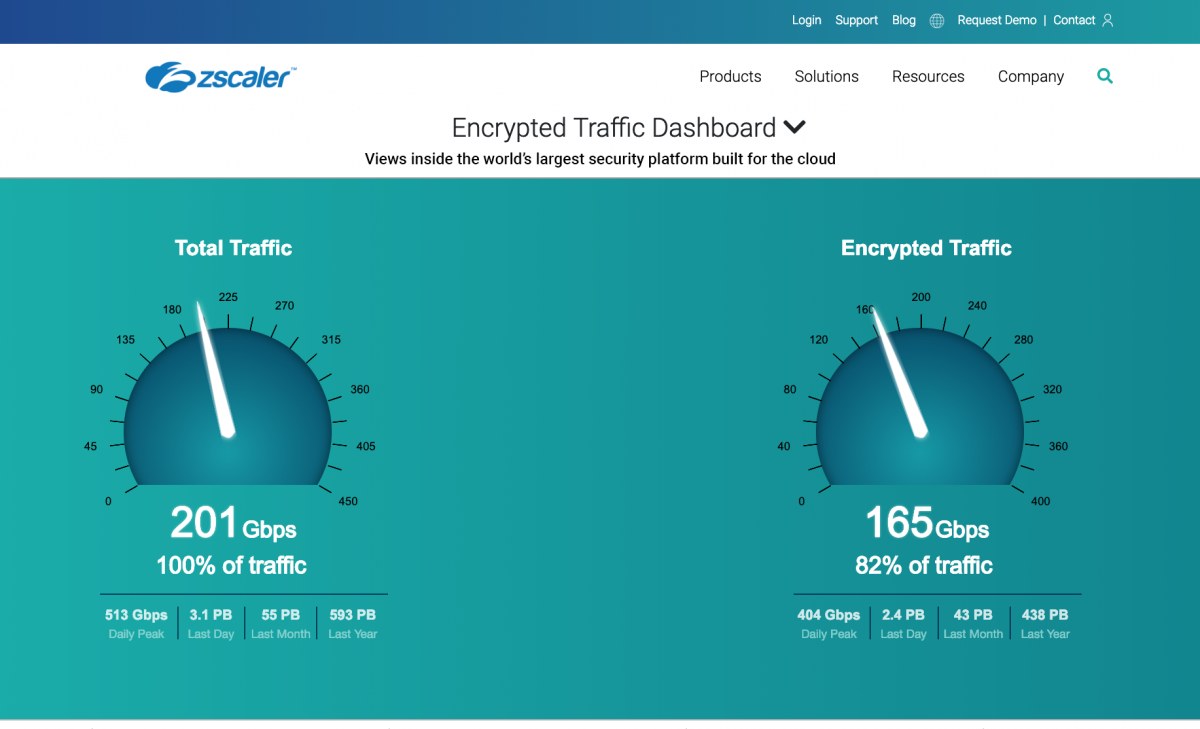Open the Solutions menu

(826, 77)
